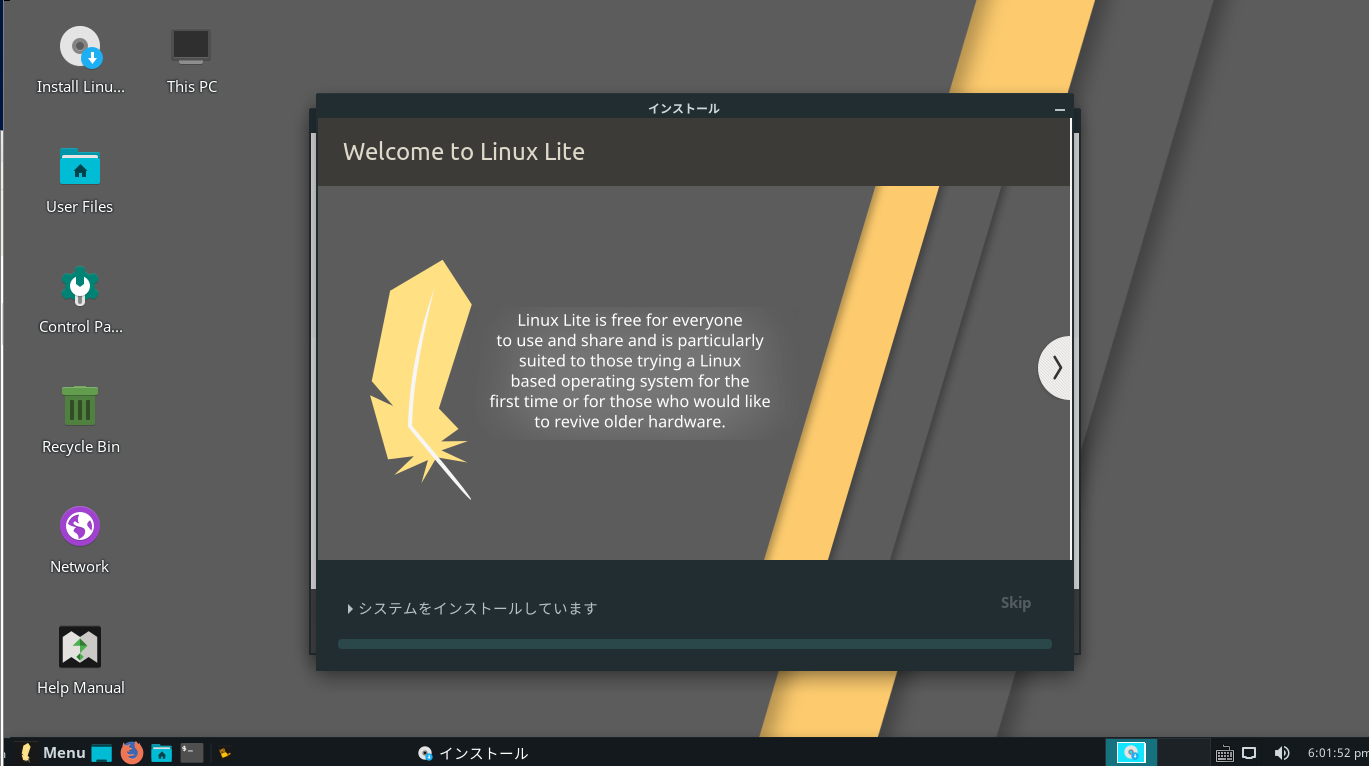Click the Skip button in the installer
The width and height of the screenshot is (1369, 766).
point(1016,602)
